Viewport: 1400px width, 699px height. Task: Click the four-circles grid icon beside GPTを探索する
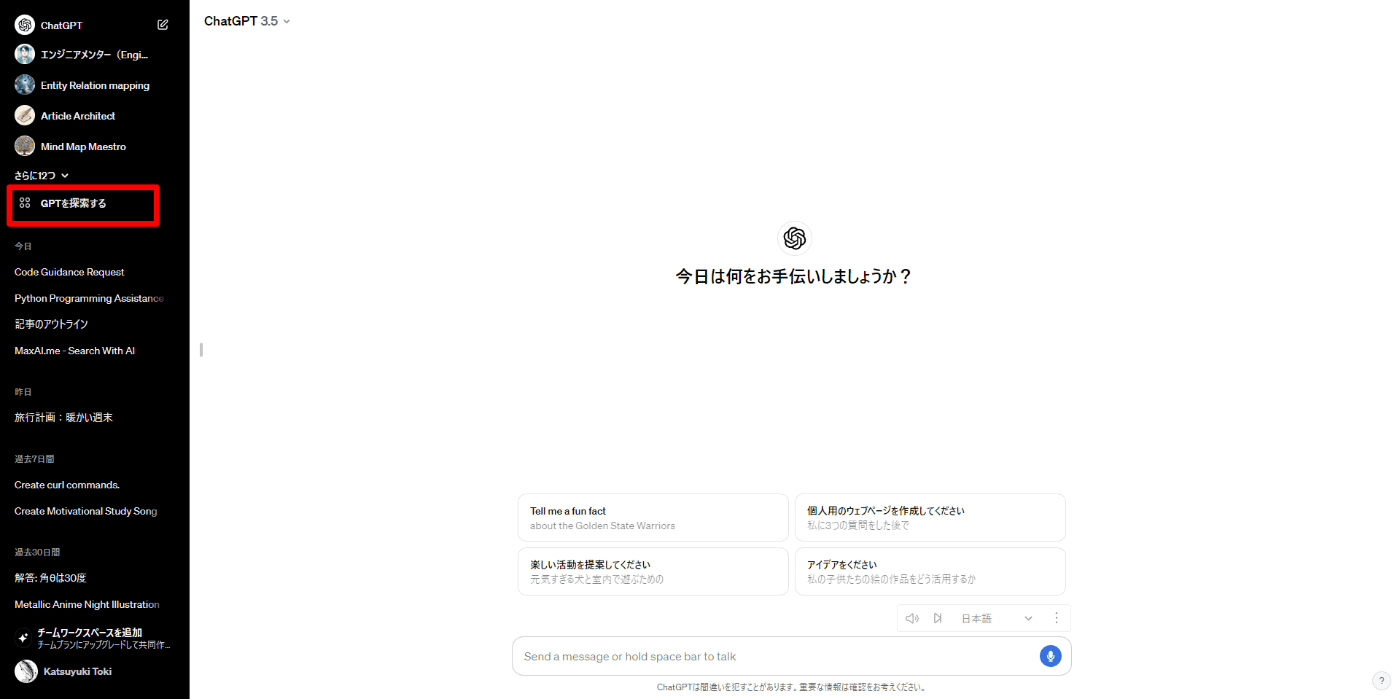point(25,203)
